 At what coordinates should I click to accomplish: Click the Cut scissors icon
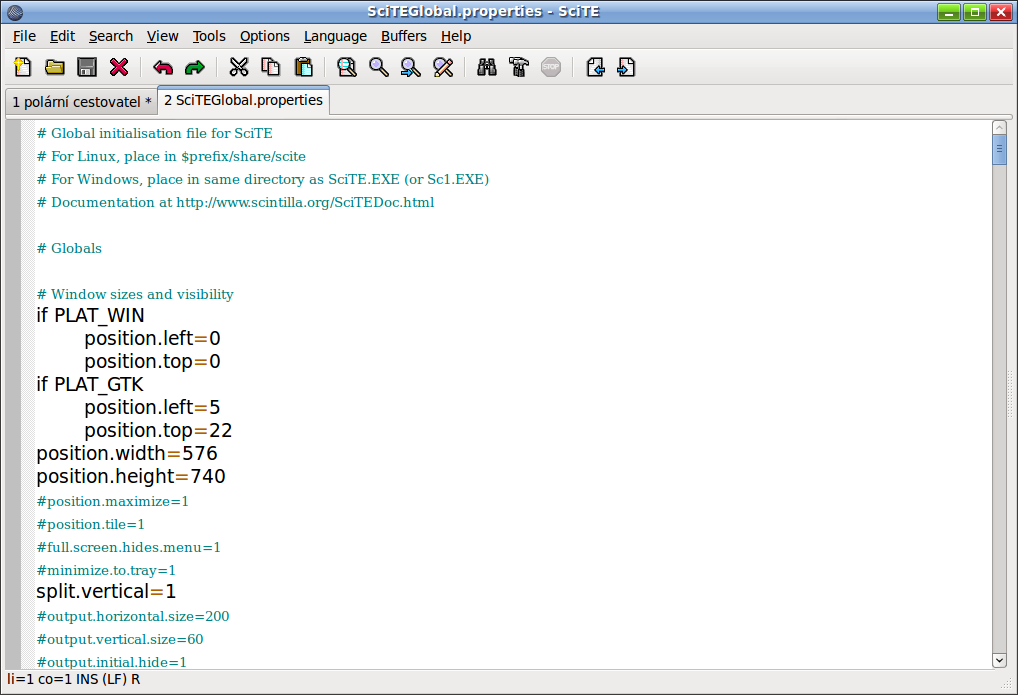239,67
